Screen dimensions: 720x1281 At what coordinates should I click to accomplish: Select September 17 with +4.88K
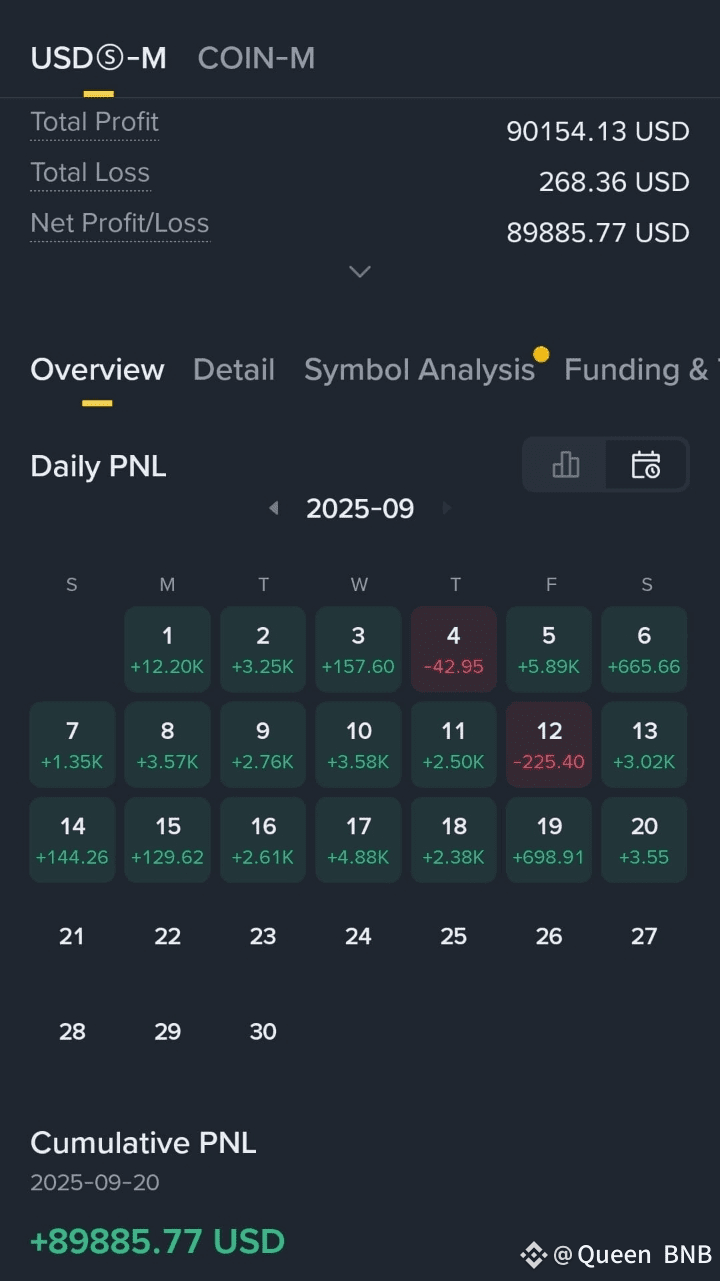358,840
